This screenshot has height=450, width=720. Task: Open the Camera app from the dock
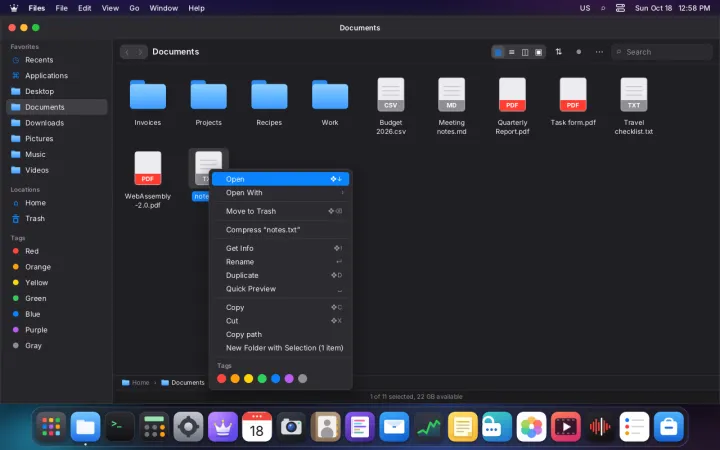291,427
